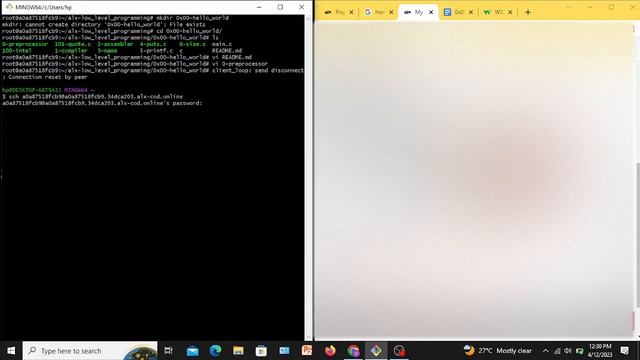Open File Explorer from the taskbar

[x=238, y=351]
